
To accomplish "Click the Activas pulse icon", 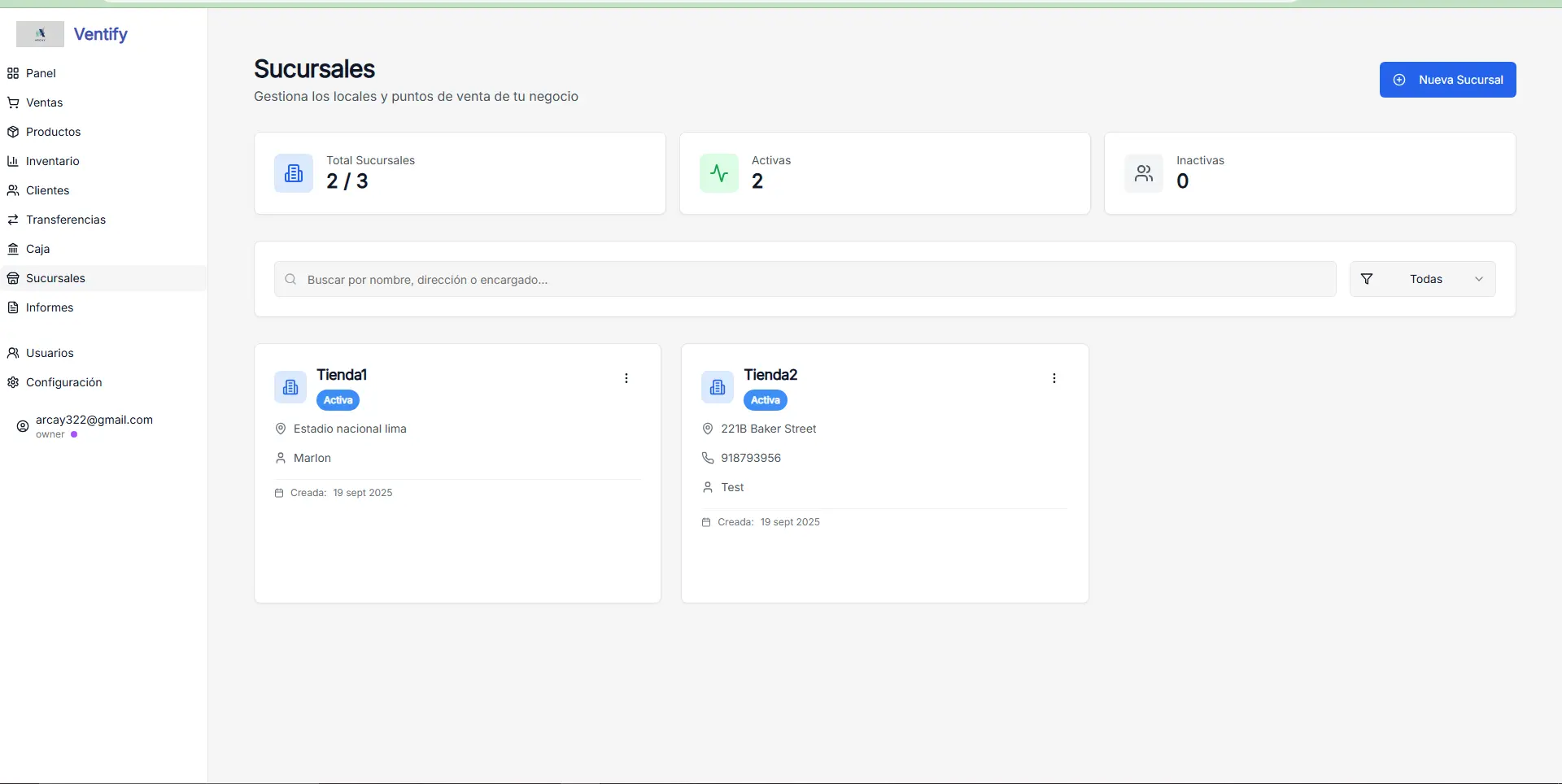I will (x=719, y=173).
